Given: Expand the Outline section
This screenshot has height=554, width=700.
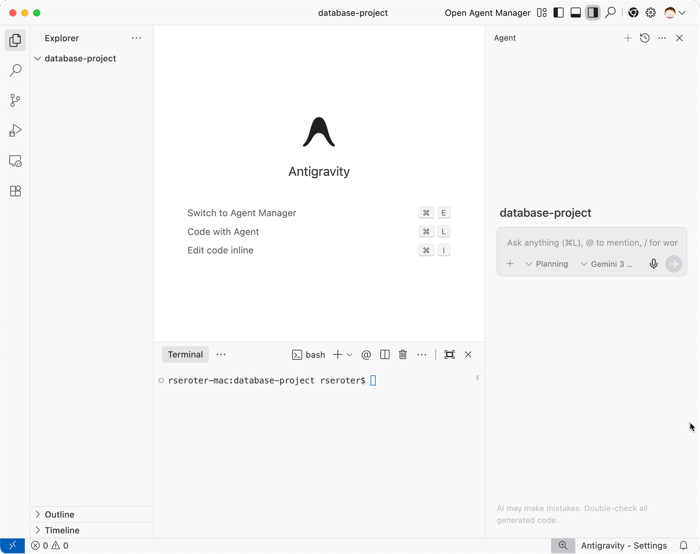Looking at the screenshot, I should 59,514.
